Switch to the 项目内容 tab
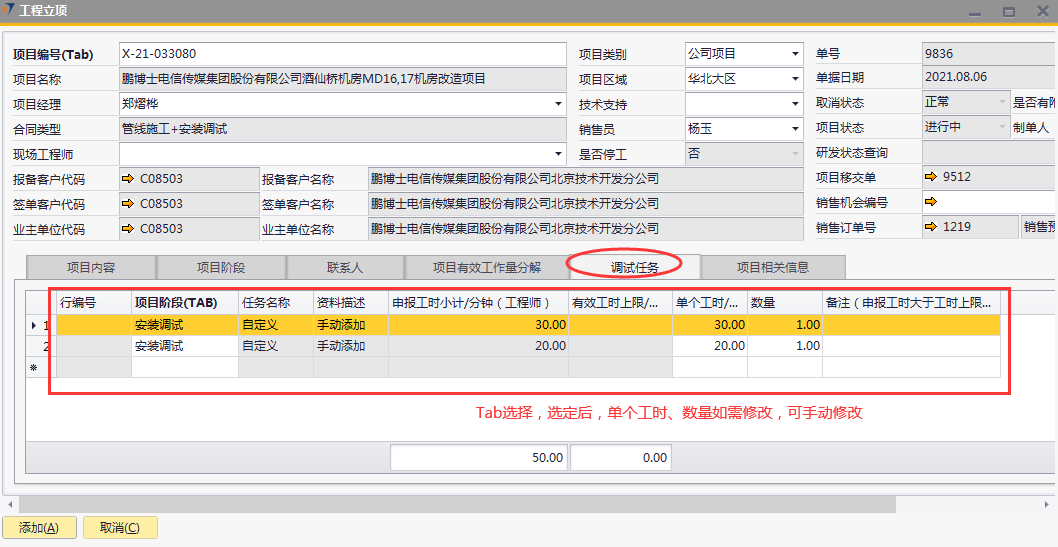The width and height of the screenshot is (1058, 547). tap(91, 267)
